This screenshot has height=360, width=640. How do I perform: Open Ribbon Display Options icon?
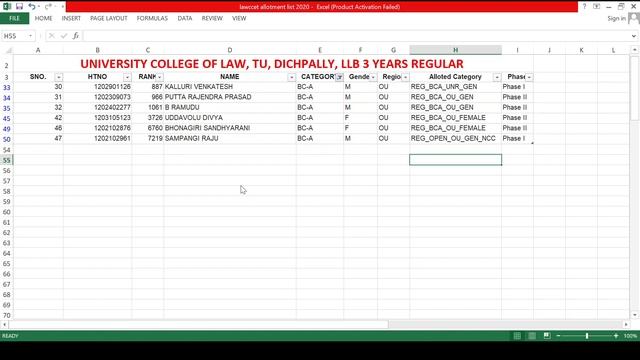pos(596,7)
